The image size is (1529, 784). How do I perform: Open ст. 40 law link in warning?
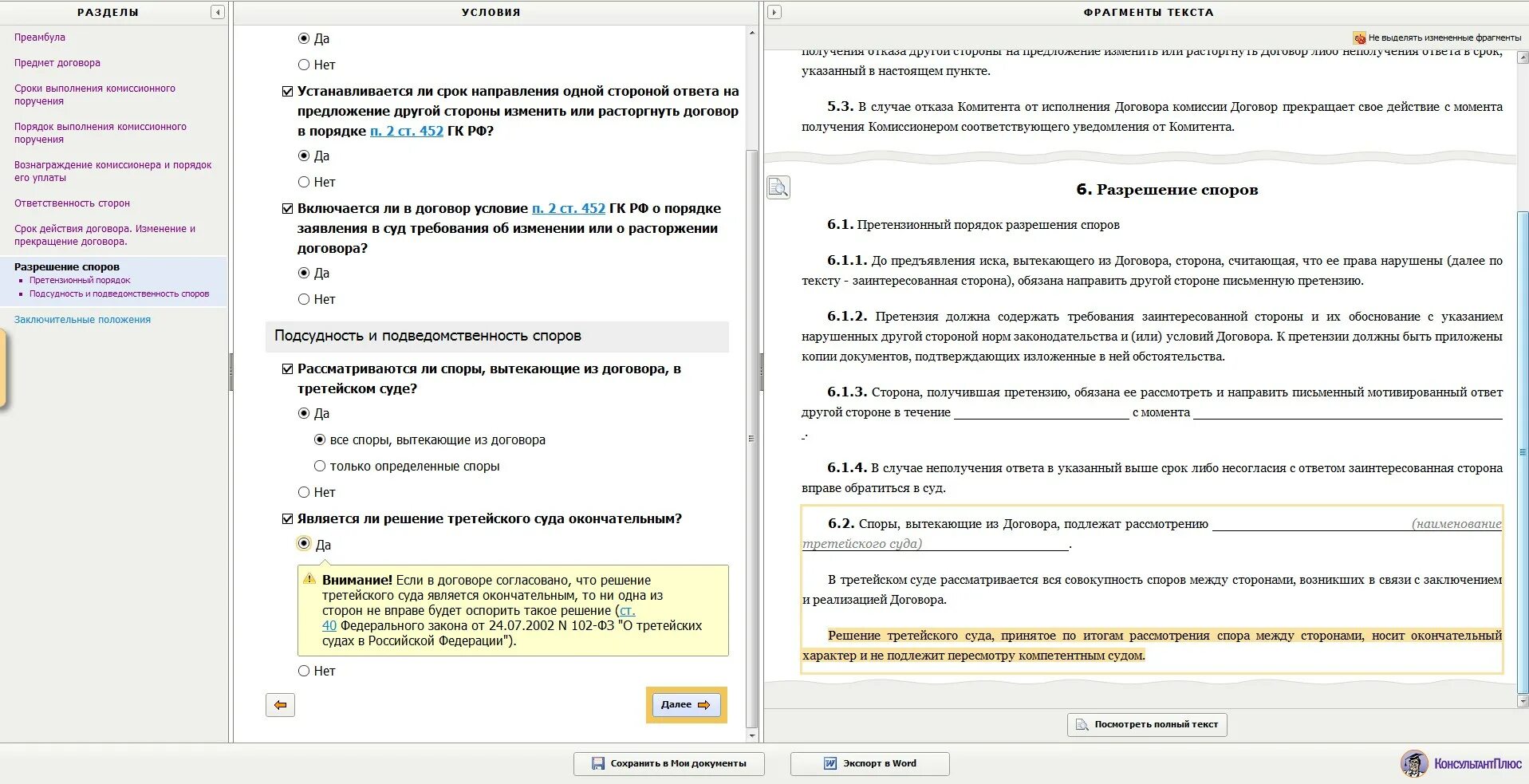click(x=628, y=611)
